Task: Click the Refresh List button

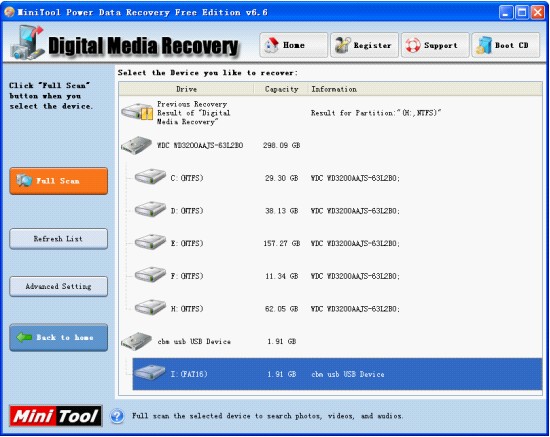Action: (x=59, y=239)
